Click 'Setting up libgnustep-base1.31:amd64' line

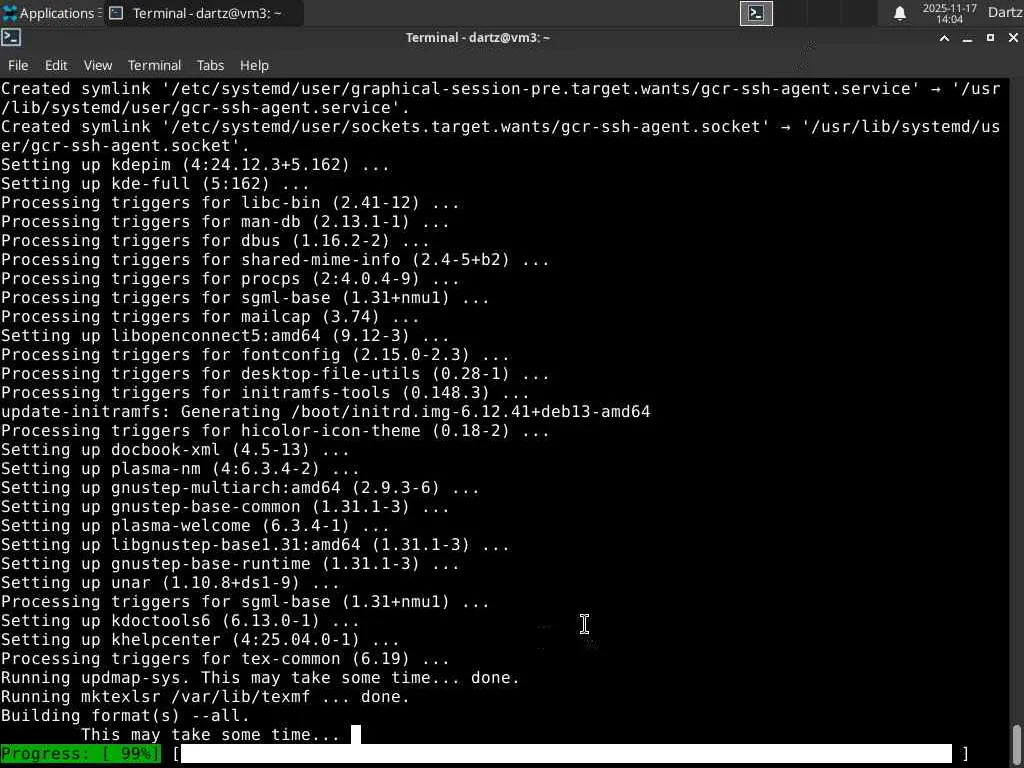[x=255, y=545]
